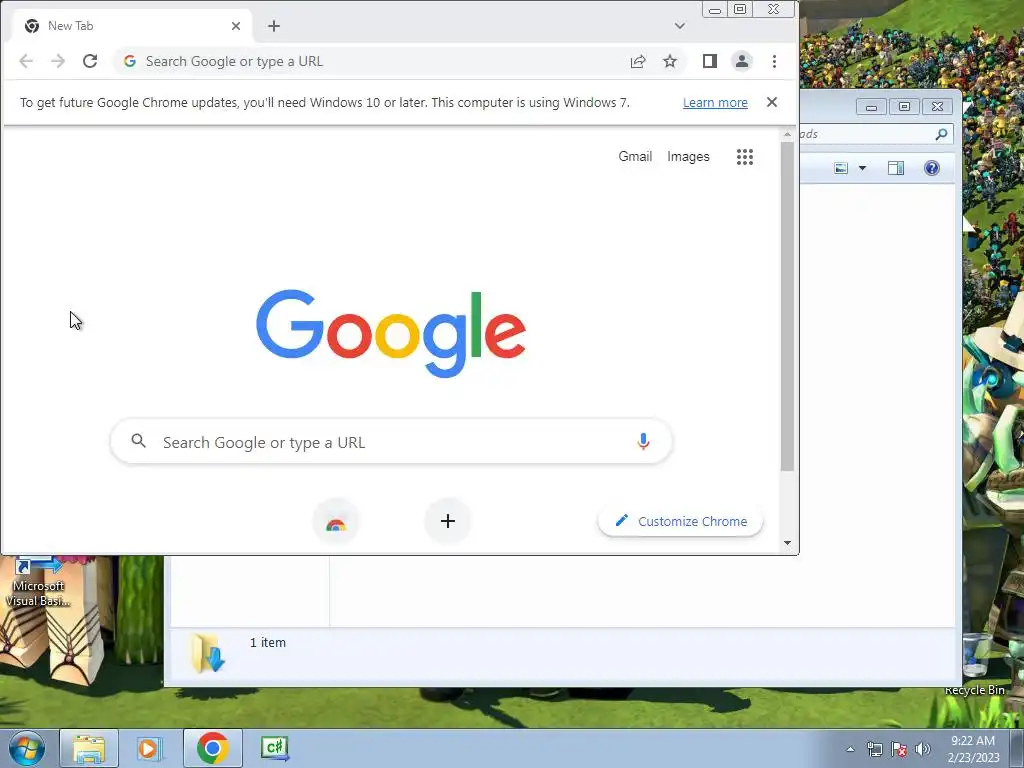Show hidden system tray icons
This screenshot has width=1024, height=768.
pyautogui.click(x=850, y=749)
